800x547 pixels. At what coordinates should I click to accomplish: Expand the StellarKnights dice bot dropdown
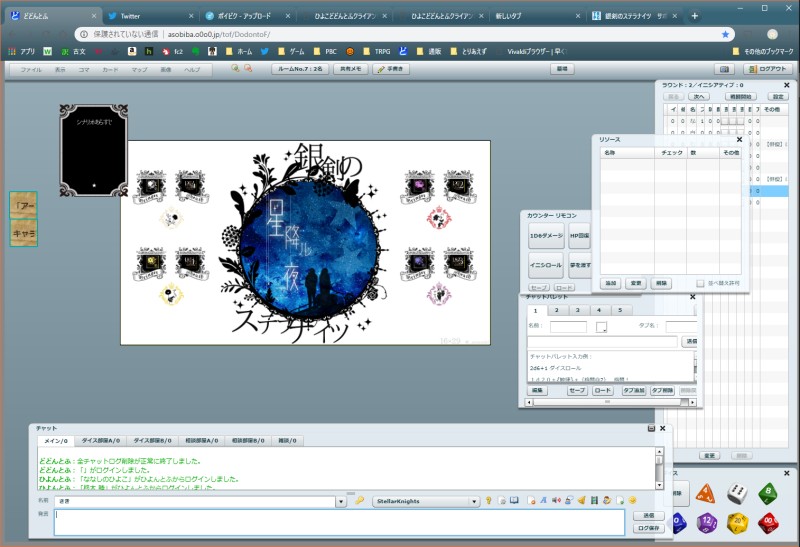click(474, 500)
